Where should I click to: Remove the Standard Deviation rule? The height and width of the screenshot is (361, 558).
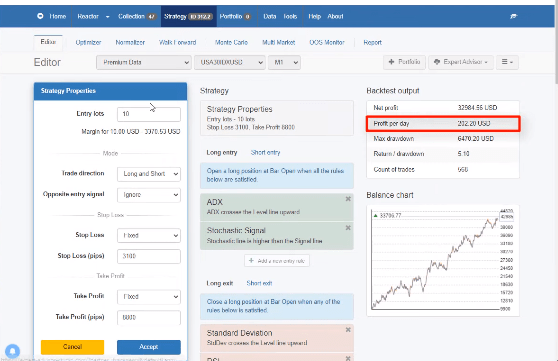pyautogui.click(x=348, y=330)
